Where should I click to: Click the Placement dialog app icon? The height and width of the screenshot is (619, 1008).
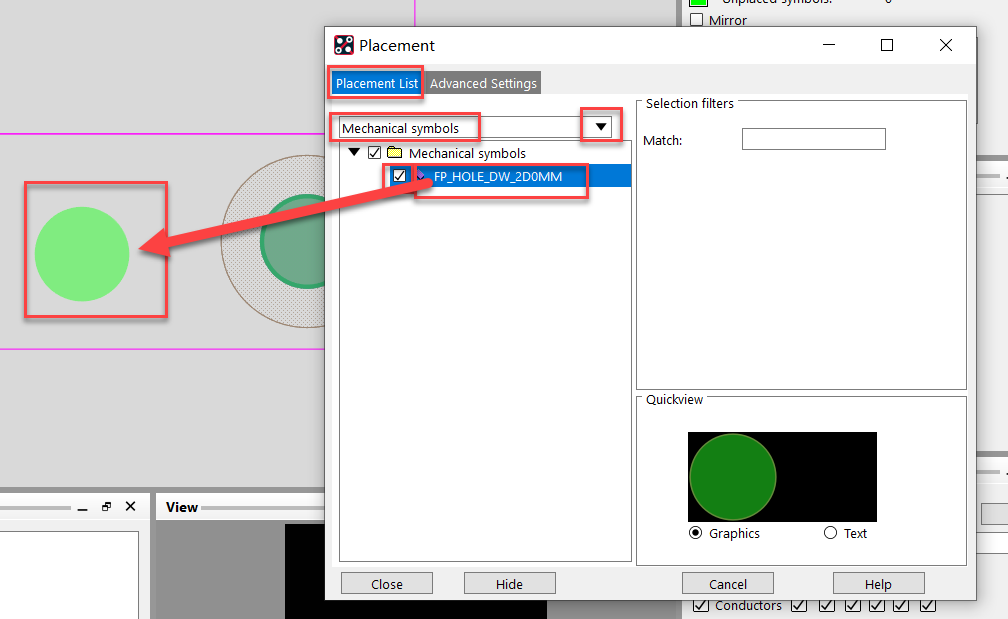(x=344, y=45)
